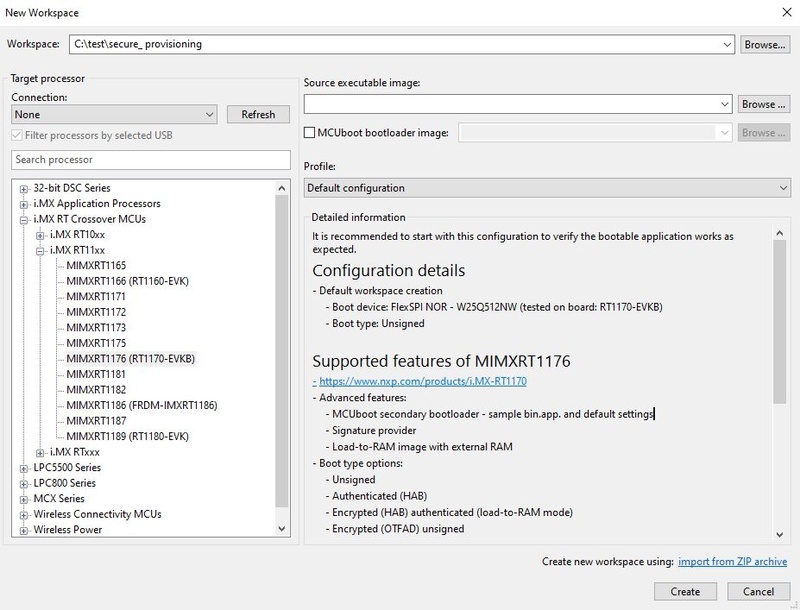The image size is (800, 610).
Task: Close the New Workspace dialog
Action: pos(781,12)
